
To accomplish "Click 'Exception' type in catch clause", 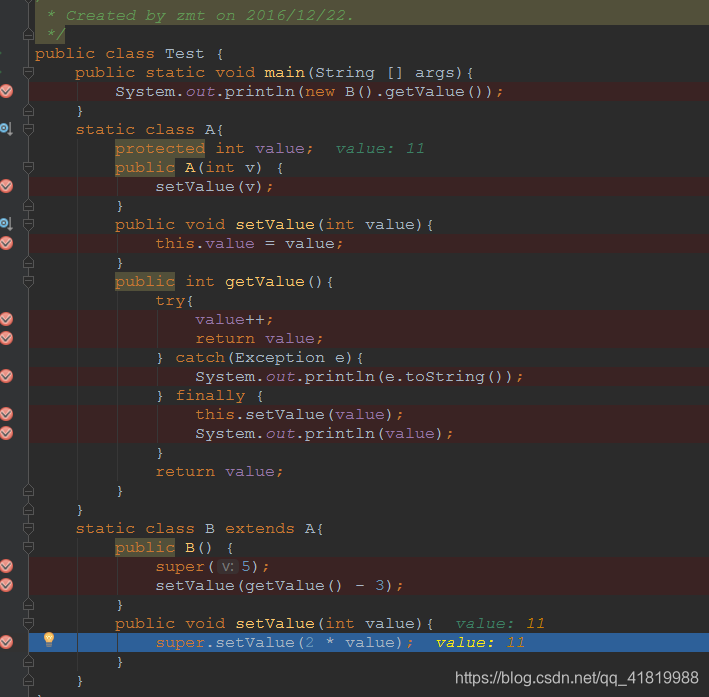I will pyautogui.click(x=280, y=357).
